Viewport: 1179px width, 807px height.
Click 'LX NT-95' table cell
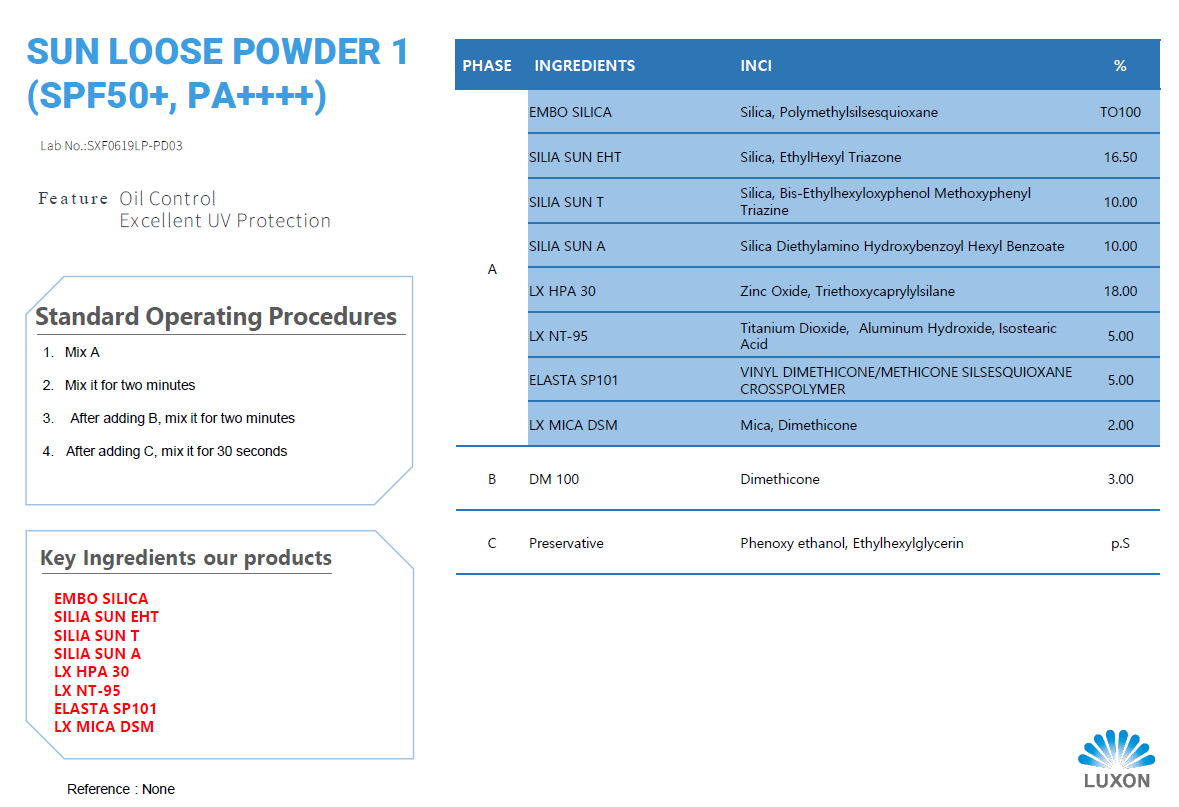(x=558, y=336)
